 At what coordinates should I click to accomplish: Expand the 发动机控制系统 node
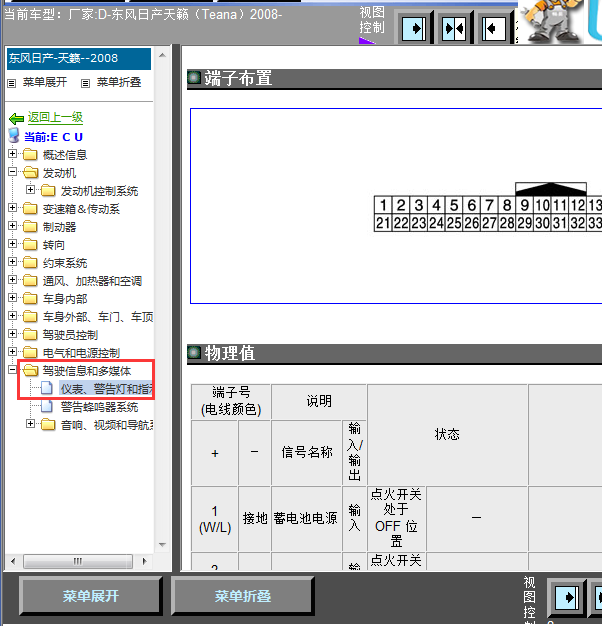pos(30,190)
